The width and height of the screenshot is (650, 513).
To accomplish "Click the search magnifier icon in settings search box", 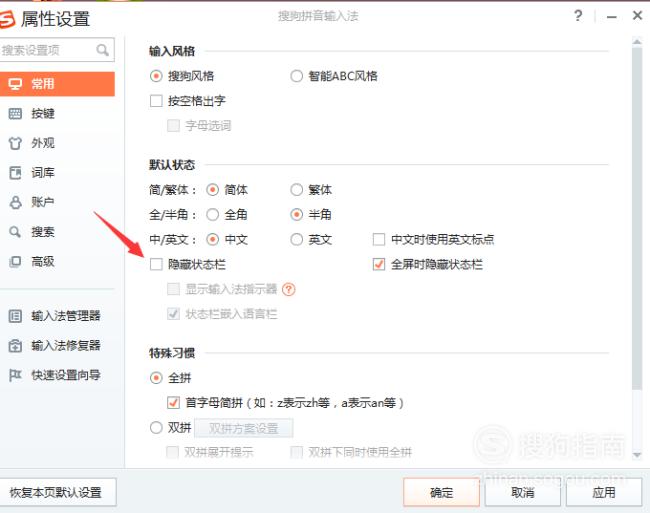I will point(102,50).
